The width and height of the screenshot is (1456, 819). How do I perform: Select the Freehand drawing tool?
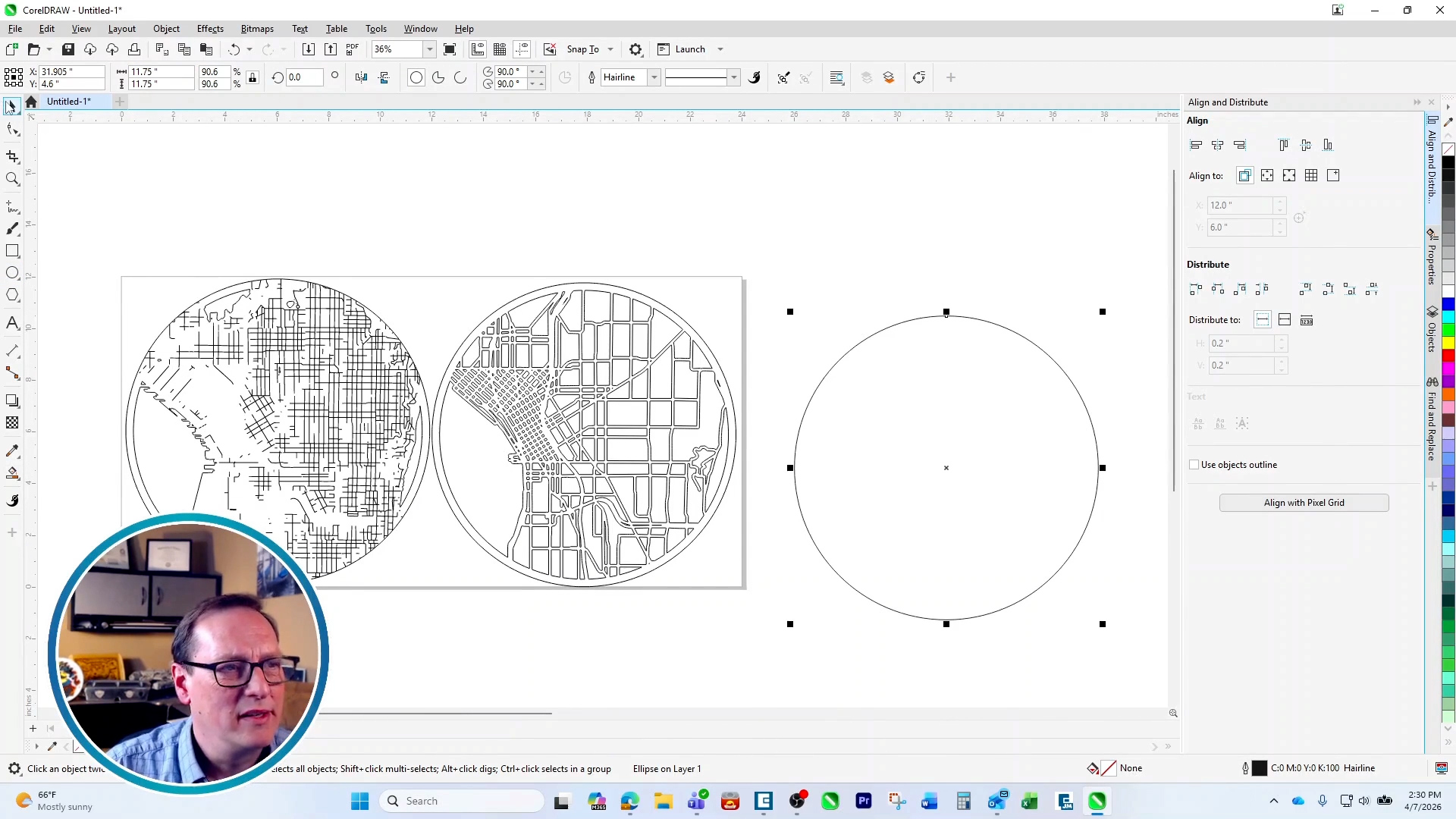[x=12, y=207]
